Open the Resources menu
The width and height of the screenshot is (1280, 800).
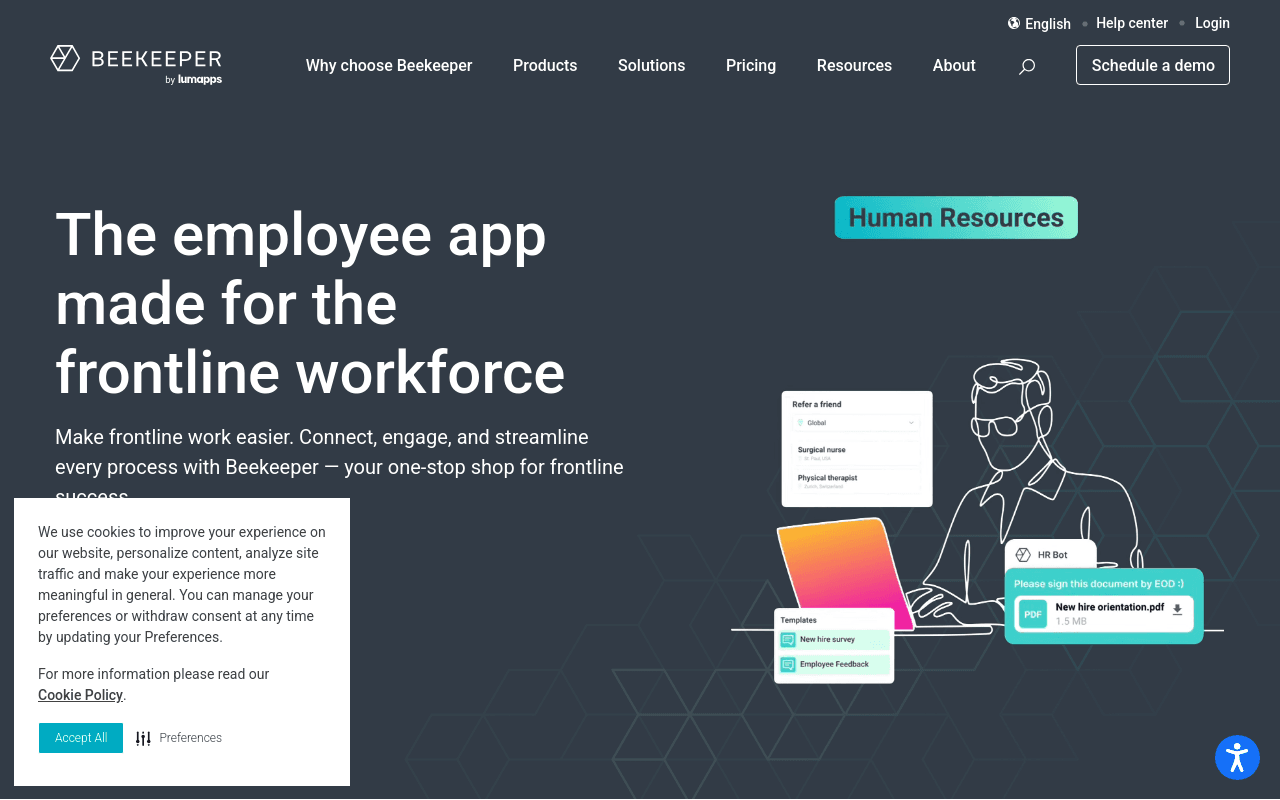coord(854,65)
